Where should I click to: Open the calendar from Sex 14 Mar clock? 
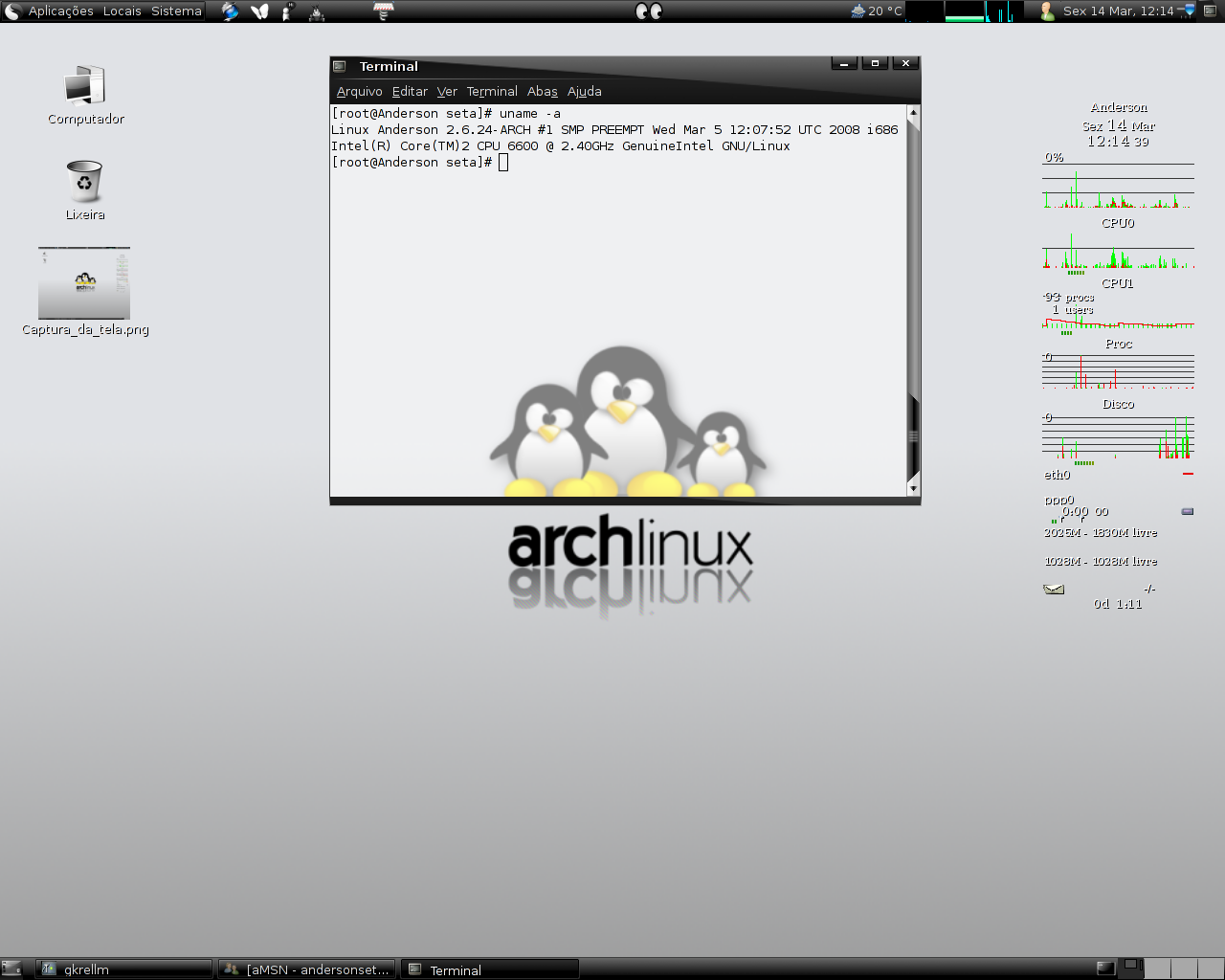pos(1118,11)
